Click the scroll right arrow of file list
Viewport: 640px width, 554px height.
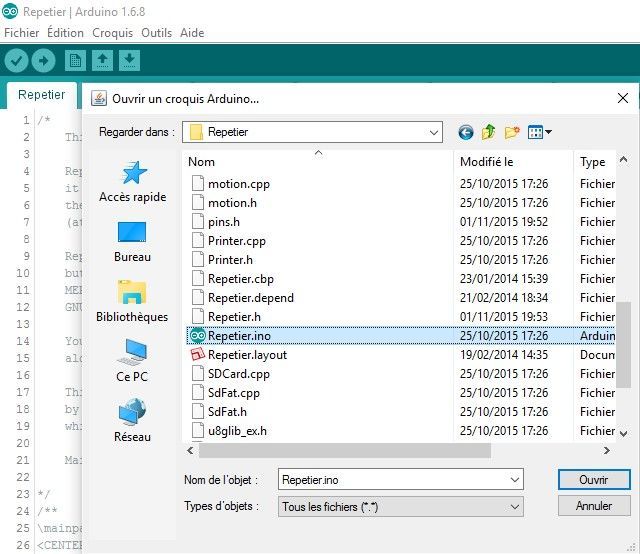click(x=607, y=450)
